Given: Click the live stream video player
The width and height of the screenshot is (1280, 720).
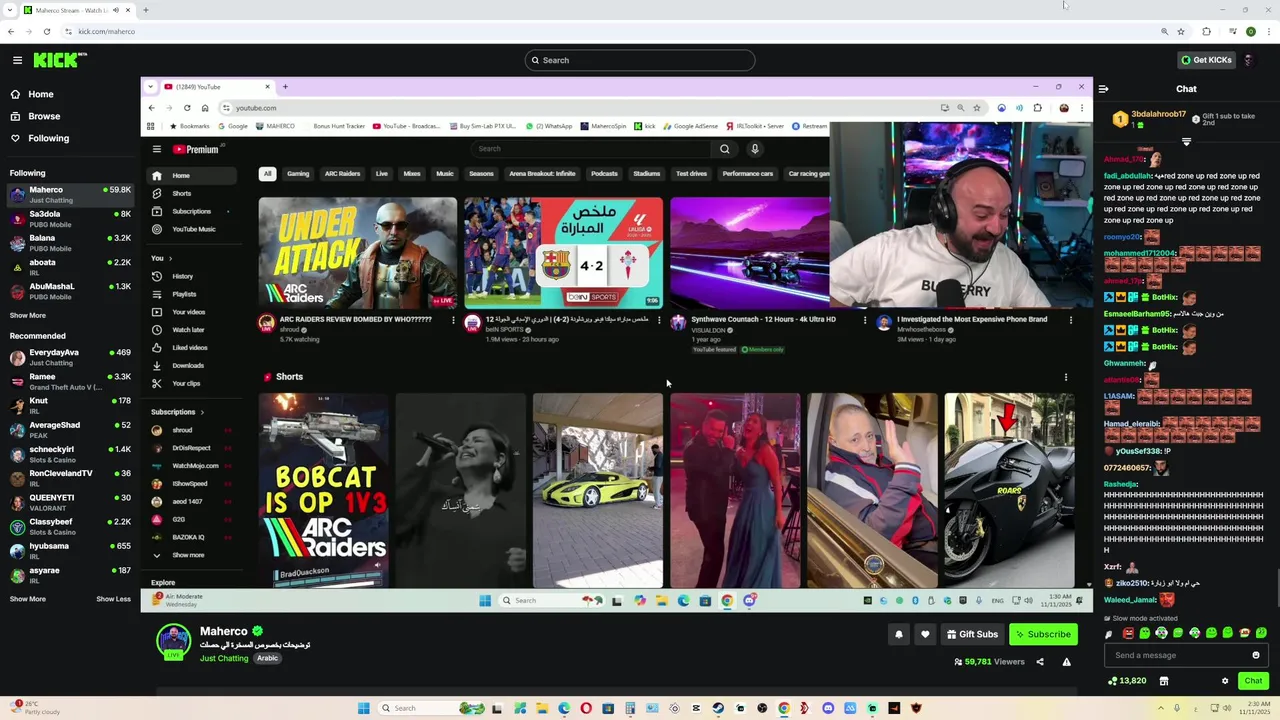Looking at the screenshot, I should click(616, 344).
